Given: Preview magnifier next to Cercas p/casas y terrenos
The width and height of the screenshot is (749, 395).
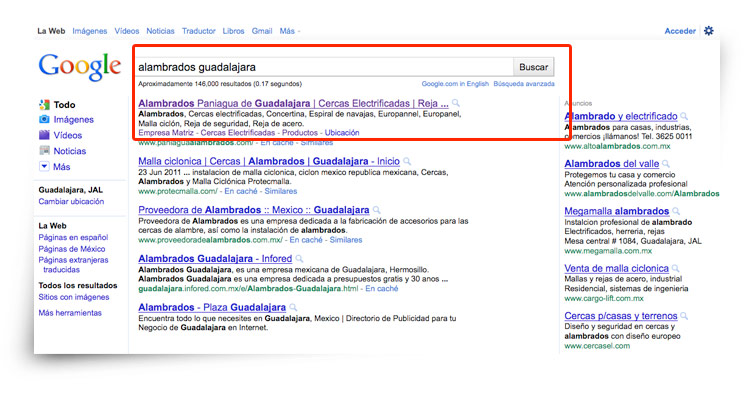Looking at the screenshot, I should (x=684, y=316).
